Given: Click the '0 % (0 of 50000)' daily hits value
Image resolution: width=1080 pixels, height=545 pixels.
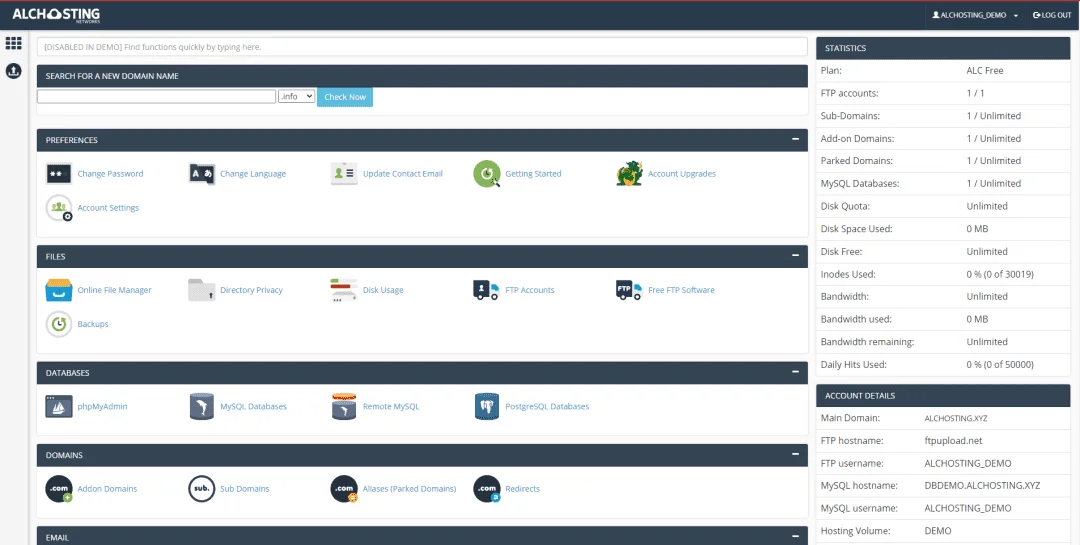Looking at the screenshot, I should pos(1000,364).
